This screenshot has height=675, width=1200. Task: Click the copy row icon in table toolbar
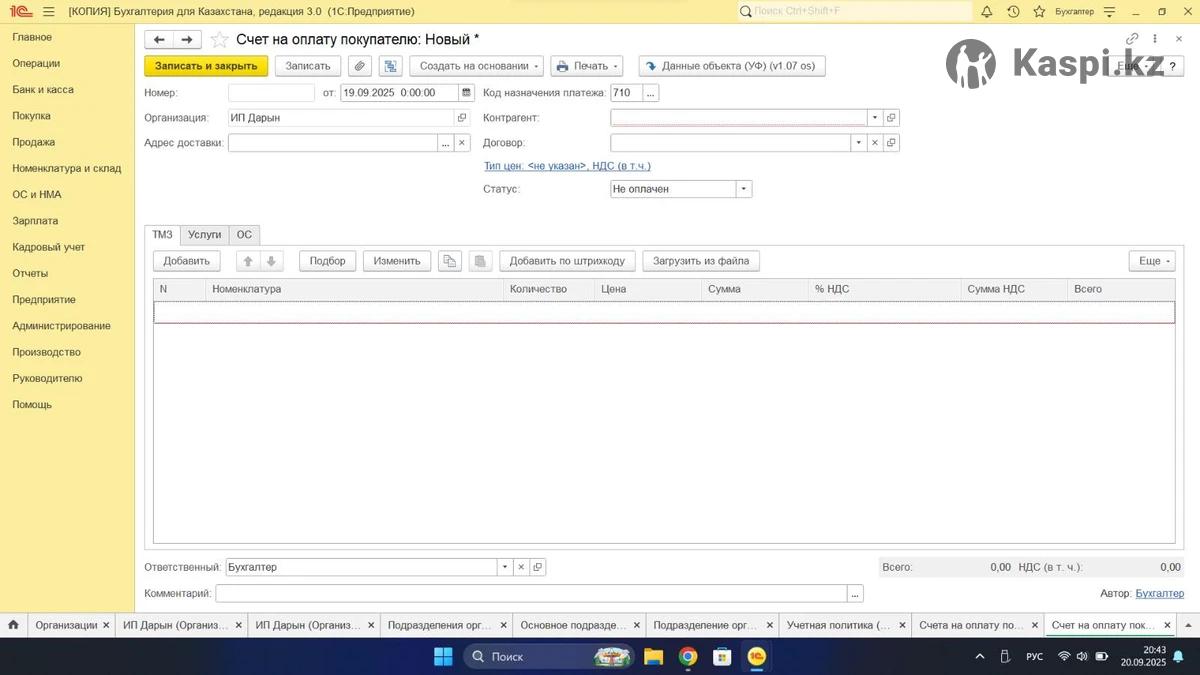pos(450,261)
